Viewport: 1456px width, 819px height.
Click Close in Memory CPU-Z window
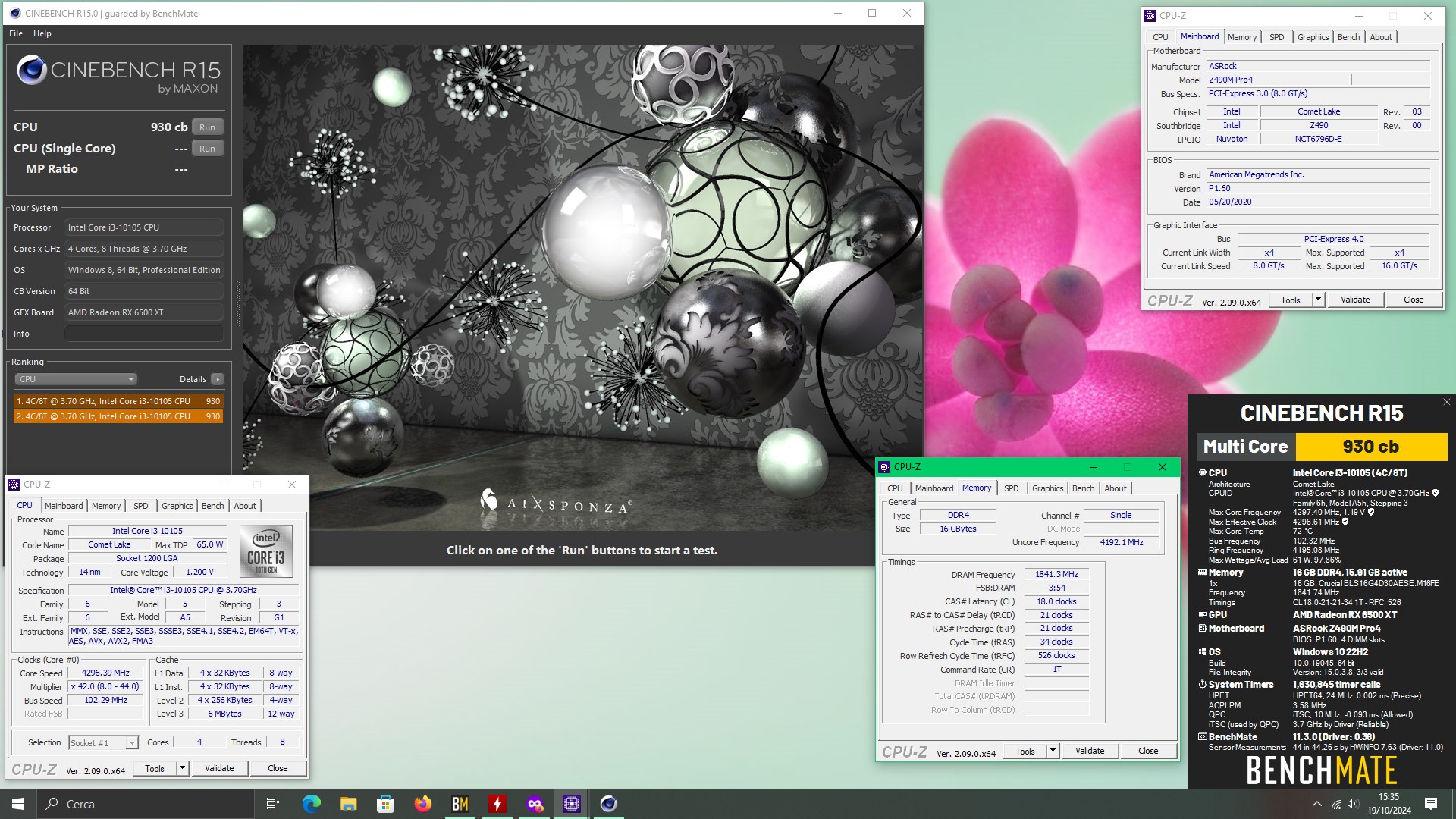[x=1148, y=751]
